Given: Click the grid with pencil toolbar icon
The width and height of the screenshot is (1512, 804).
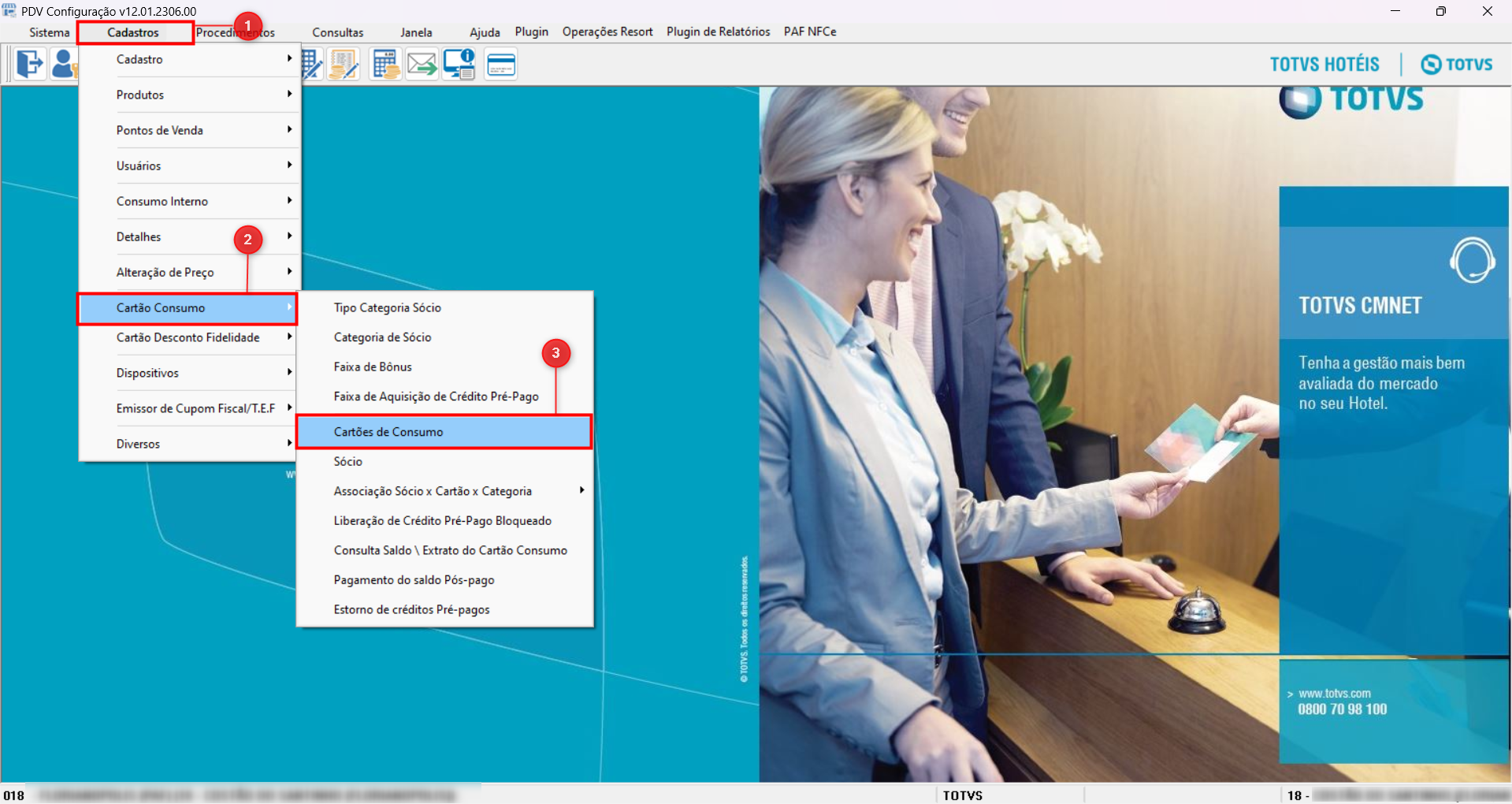Looking at the screenshot, I should click(312, 64).
